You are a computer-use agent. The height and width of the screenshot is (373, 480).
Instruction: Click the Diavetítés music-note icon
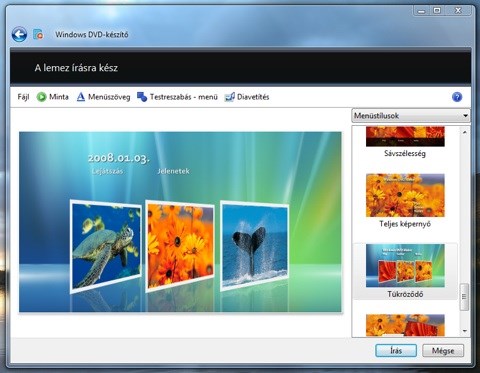[x=230, y=97]
